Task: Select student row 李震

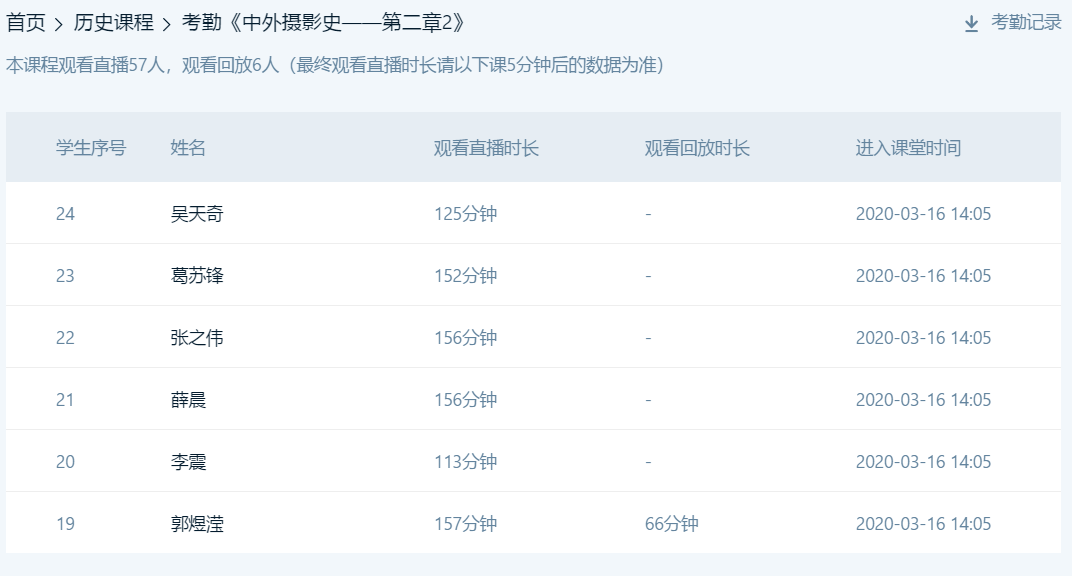Action: pos(533,462)
